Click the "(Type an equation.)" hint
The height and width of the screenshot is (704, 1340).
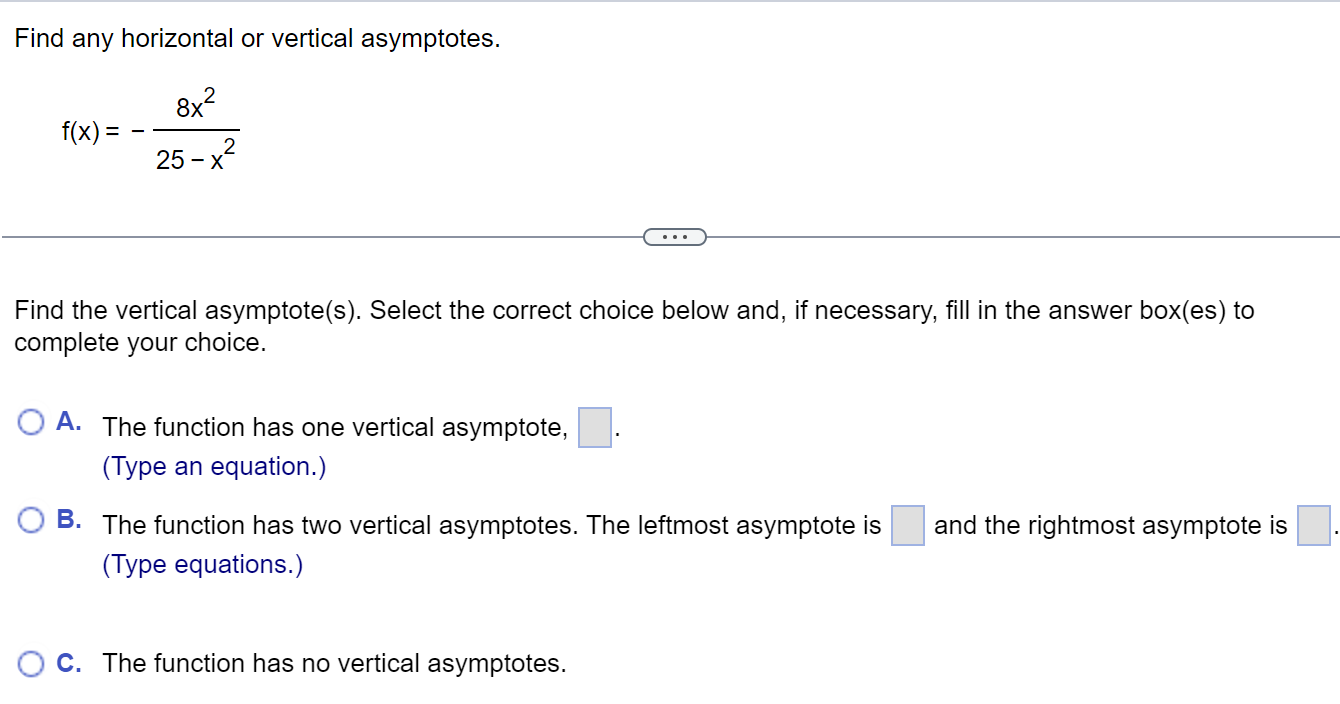[x=214, y=467]
